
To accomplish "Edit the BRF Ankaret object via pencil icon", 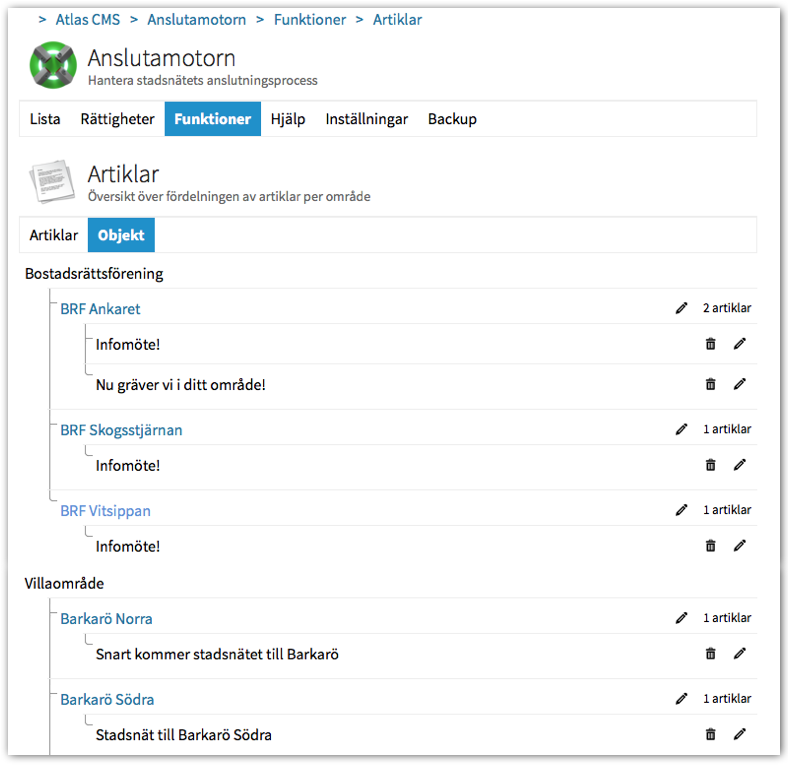I will [682, 308].
